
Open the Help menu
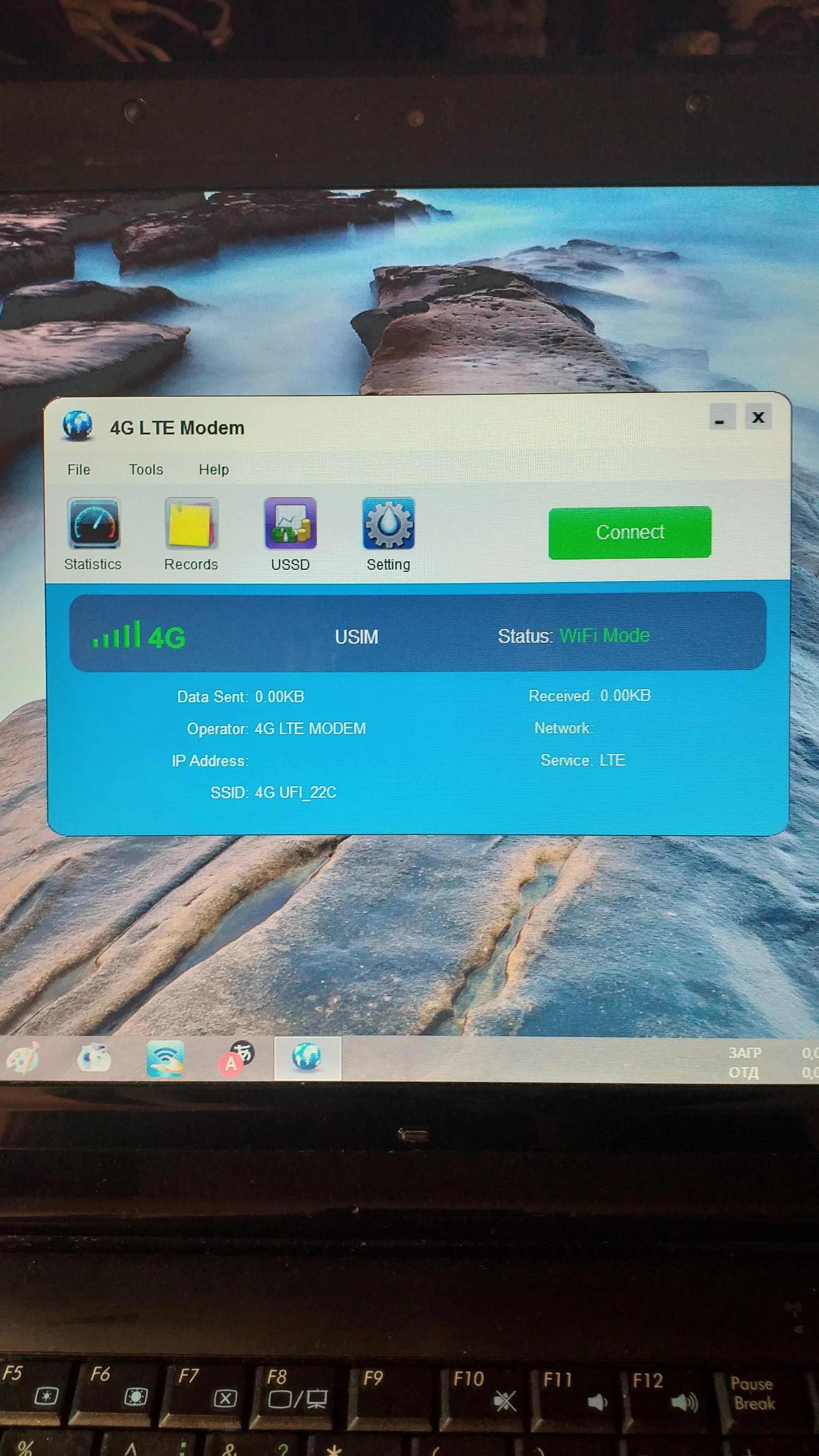pyautogui.click(x=214, y=470)
